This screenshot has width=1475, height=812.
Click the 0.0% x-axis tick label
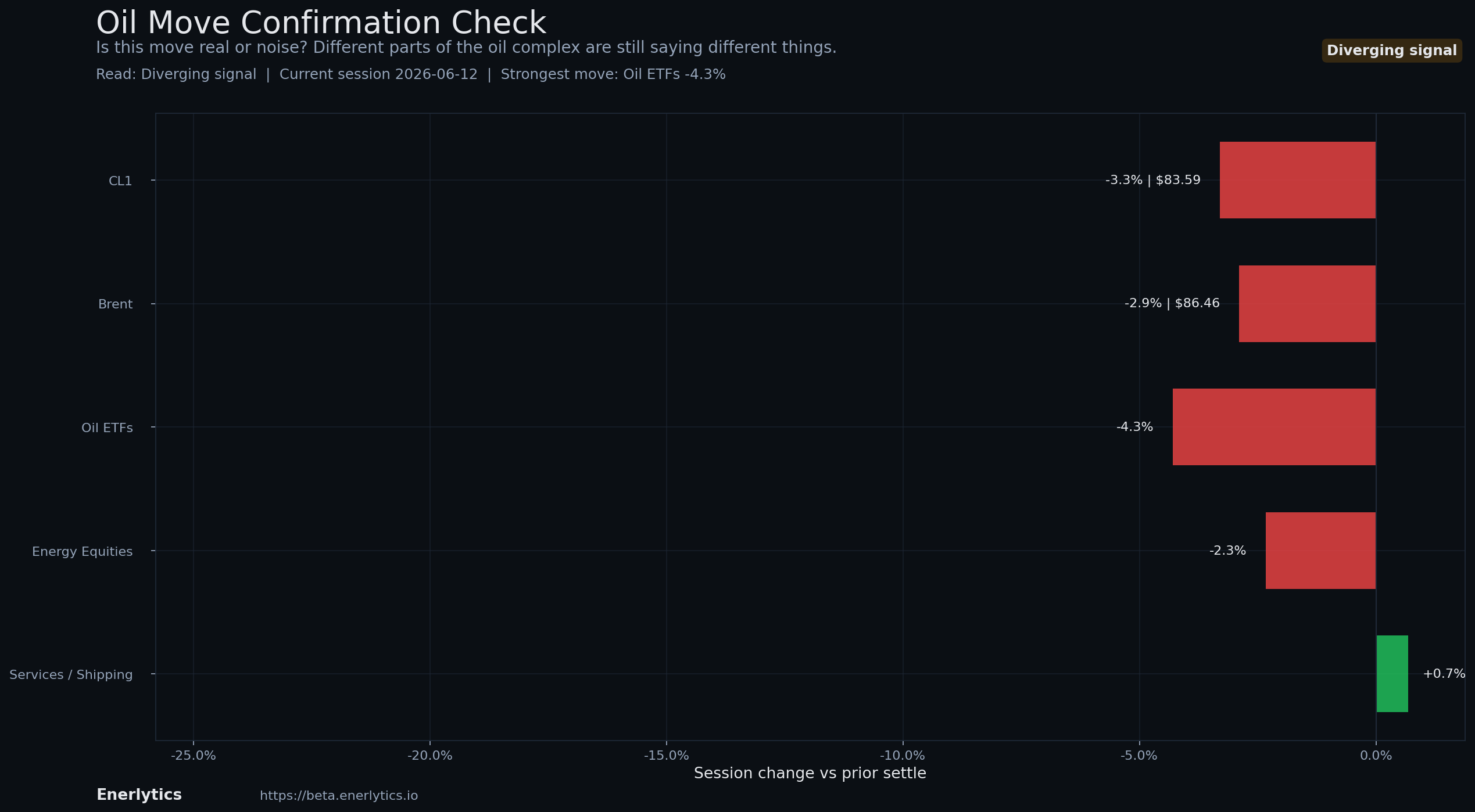[x=1376, y=756]
